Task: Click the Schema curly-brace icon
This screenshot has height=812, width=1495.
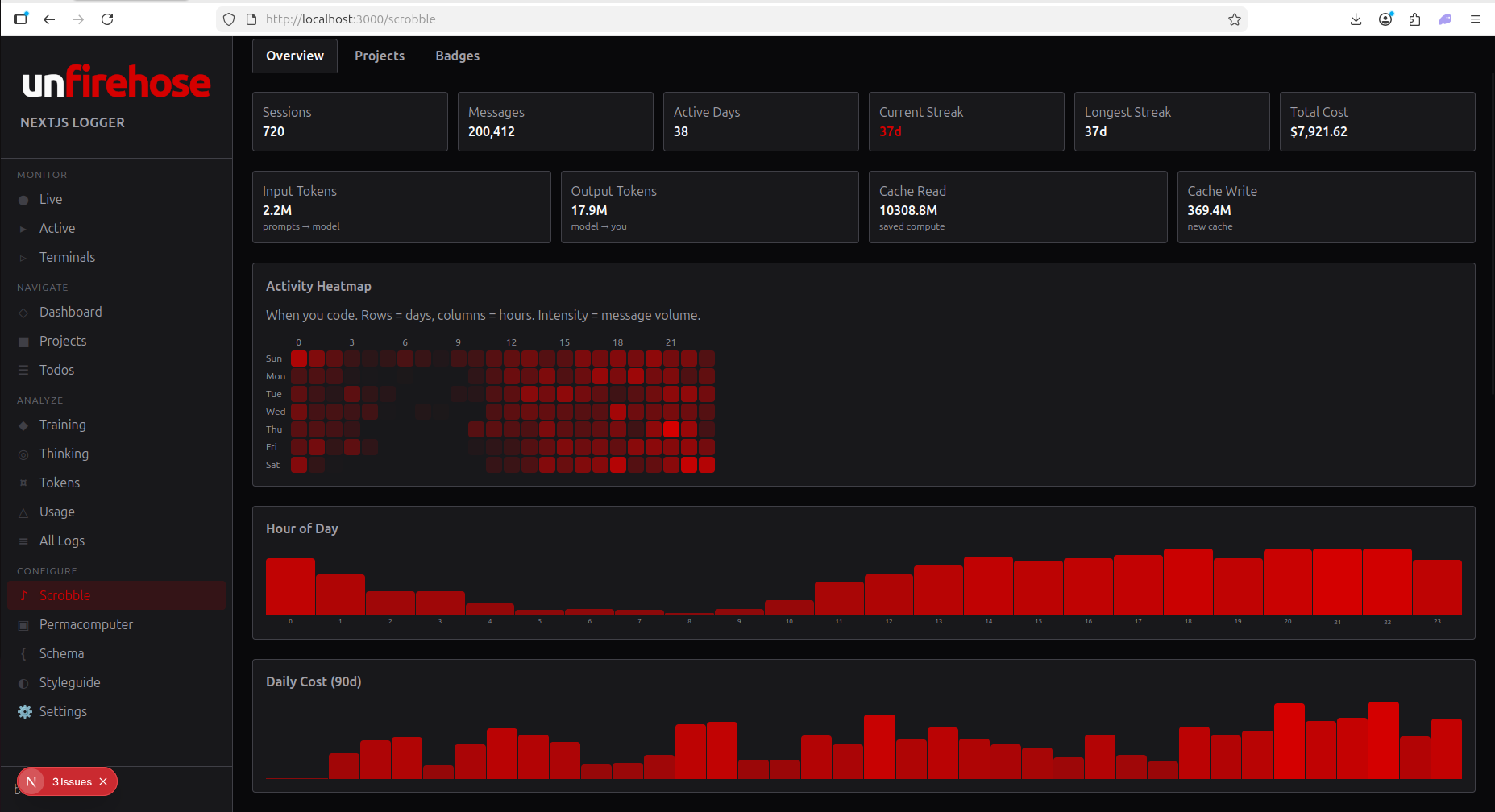Action: (23, 653)
